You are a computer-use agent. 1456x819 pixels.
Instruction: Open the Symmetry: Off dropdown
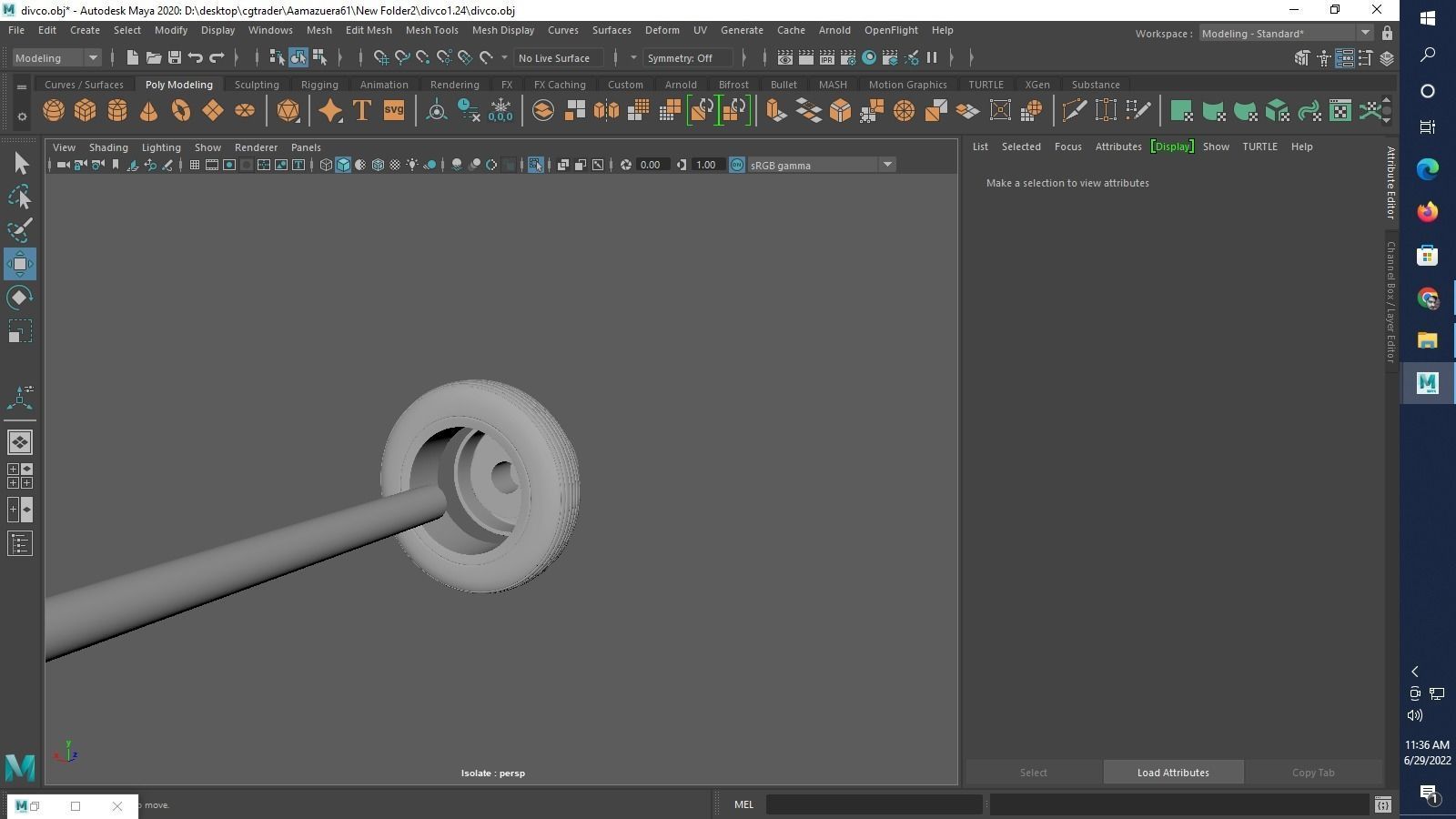pos(687,57)
